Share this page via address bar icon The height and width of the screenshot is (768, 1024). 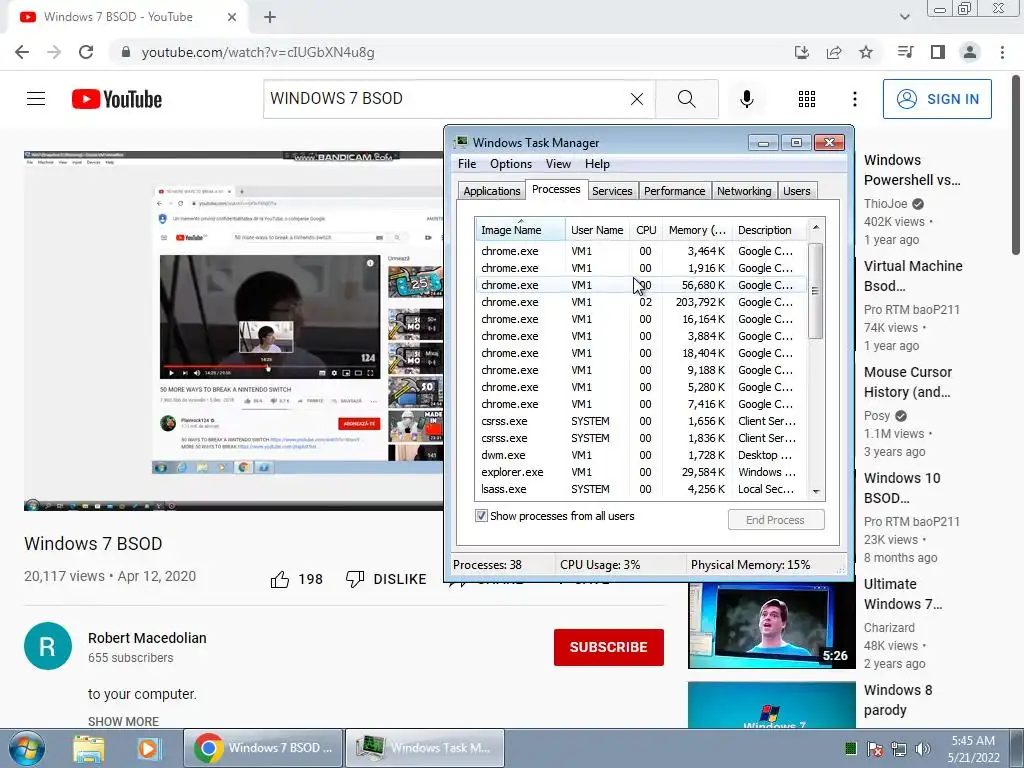834,52
